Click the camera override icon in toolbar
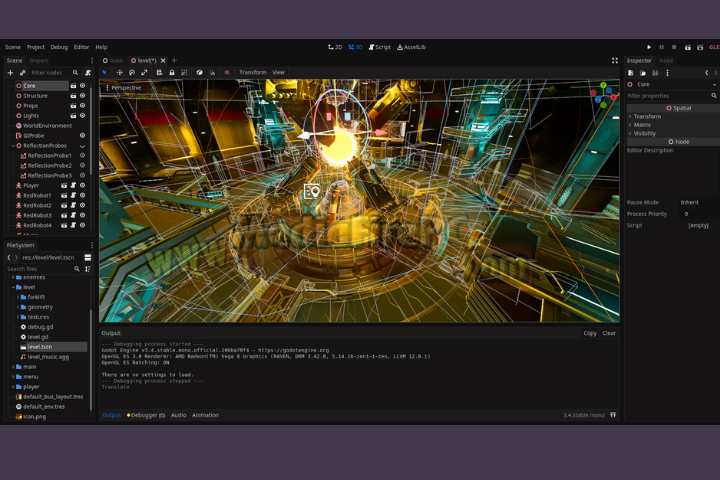 [227, 73]
